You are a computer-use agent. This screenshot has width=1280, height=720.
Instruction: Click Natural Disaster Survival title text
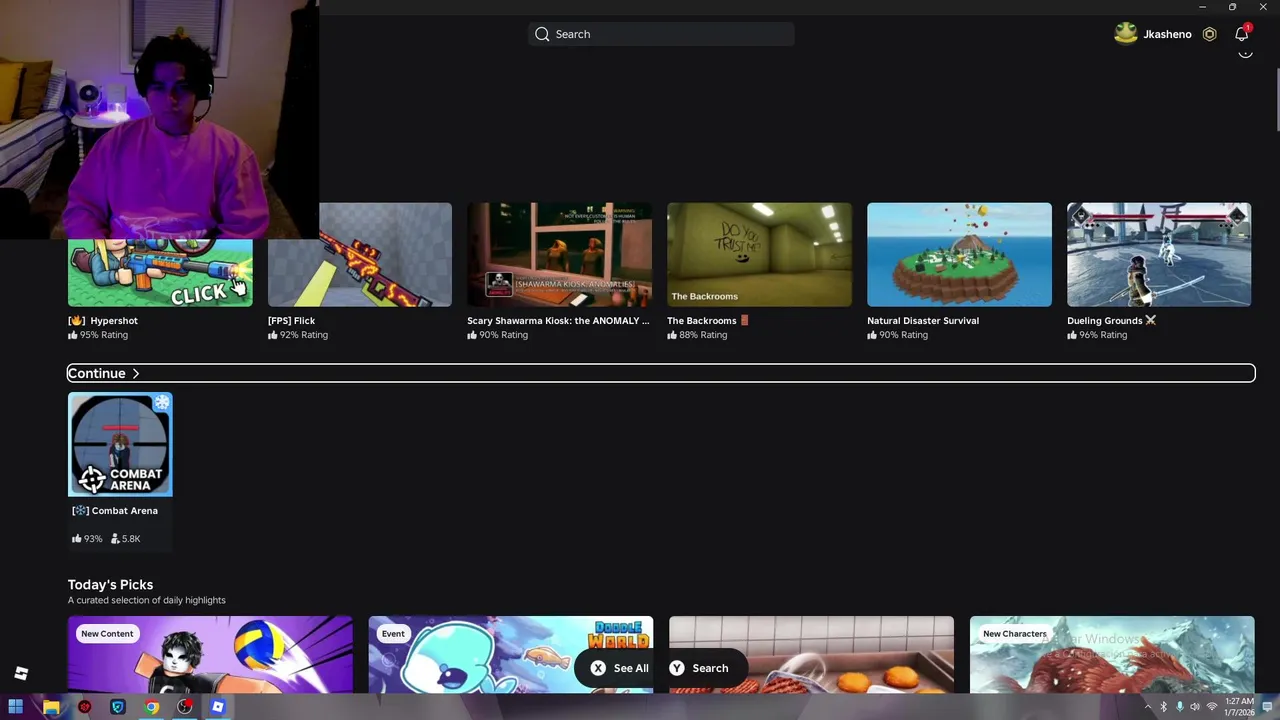coord(923,321)
